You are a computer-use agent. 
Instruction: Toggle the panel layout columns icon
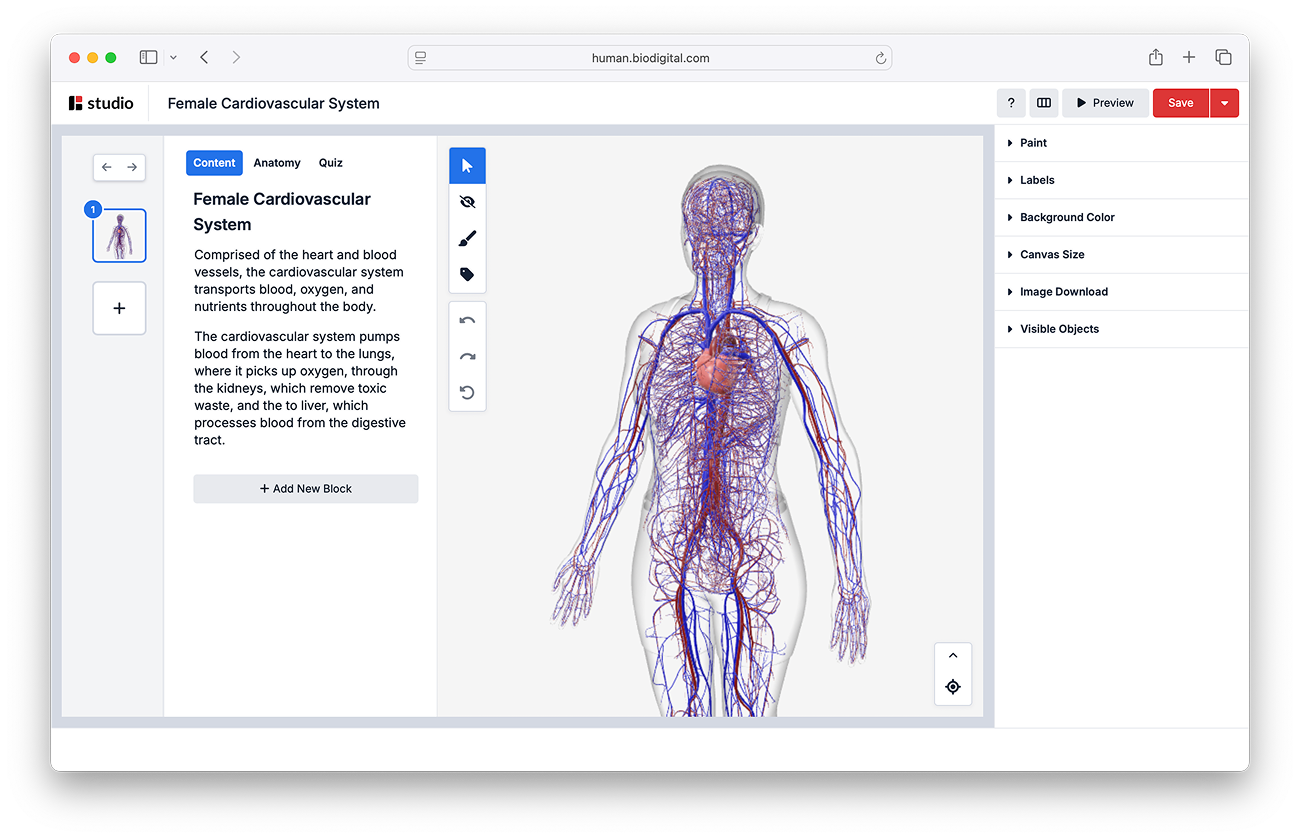click(x=1044, y=103)
